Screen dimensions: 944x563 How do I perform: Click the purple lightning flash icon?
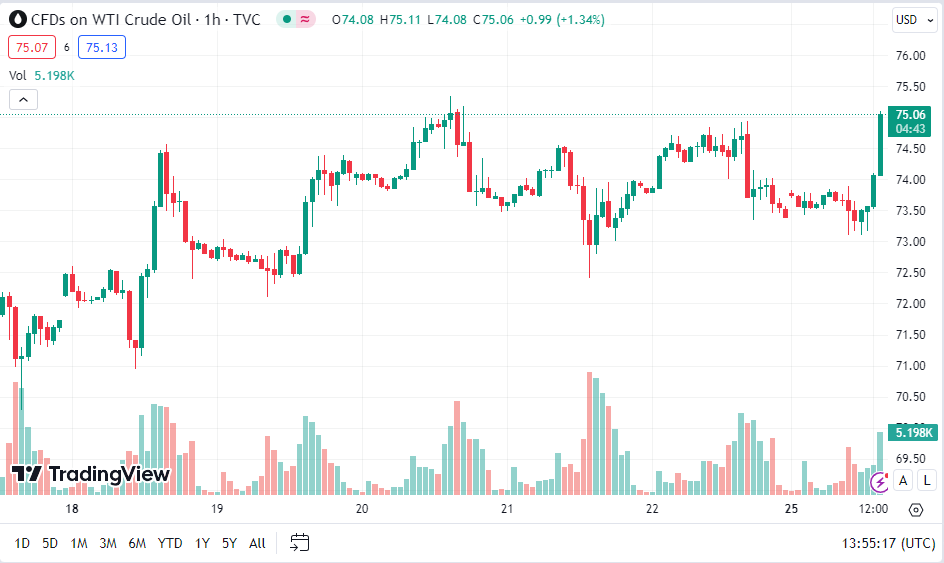[x=880, y=481]
